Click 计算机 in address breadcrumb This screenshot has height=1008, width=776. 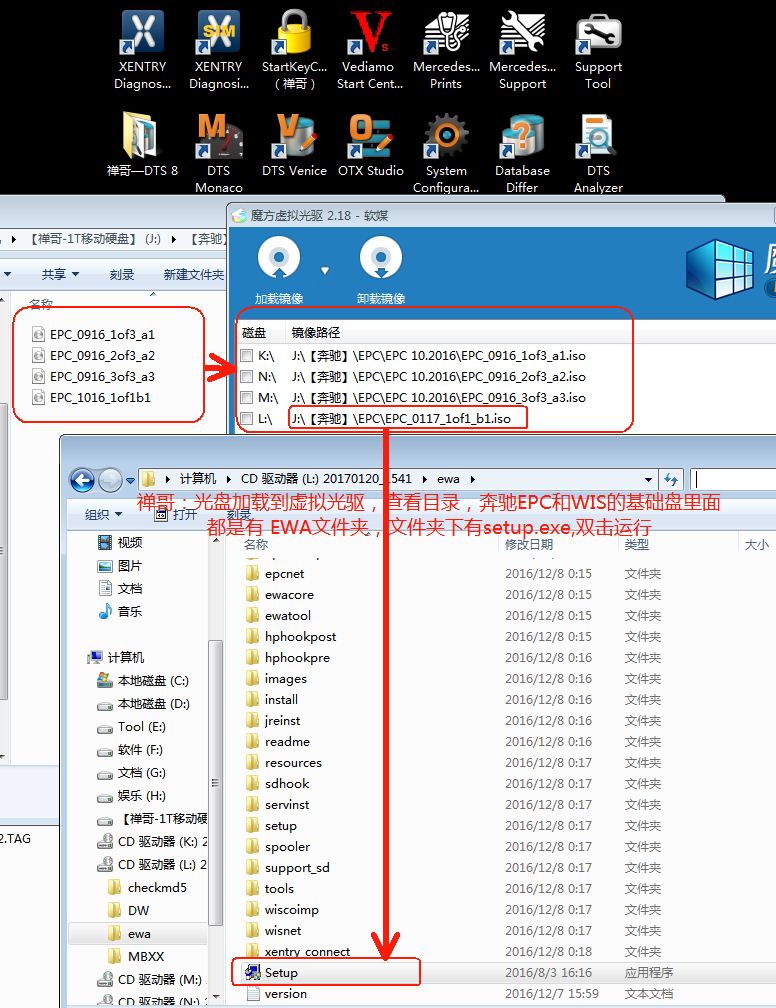point(198,479)
